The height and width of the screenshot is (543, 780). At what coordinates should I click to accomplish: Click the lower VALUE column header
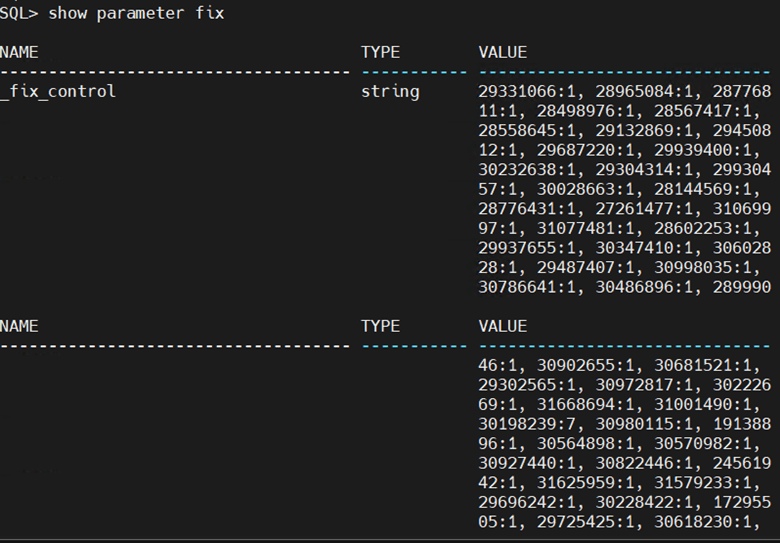(503, 326)
